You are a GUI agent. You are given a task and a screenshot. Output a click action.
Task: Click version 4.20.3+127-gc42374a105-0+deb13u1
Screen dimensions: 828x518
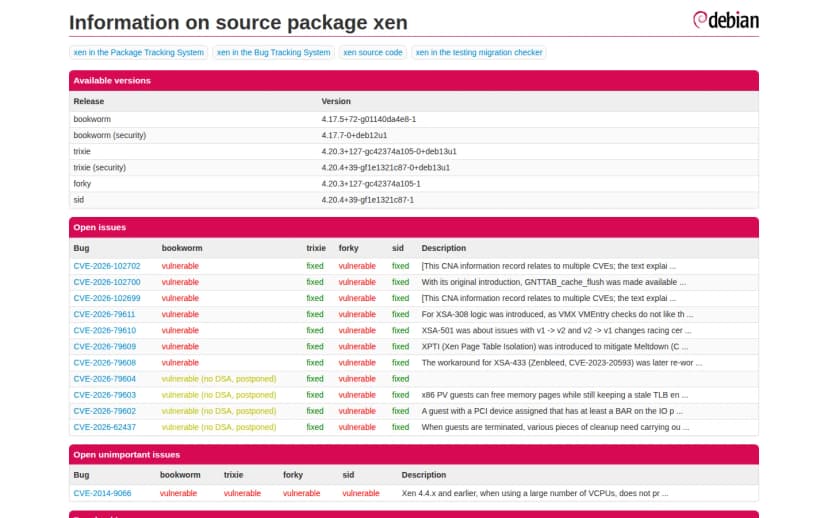coord(389,152)
